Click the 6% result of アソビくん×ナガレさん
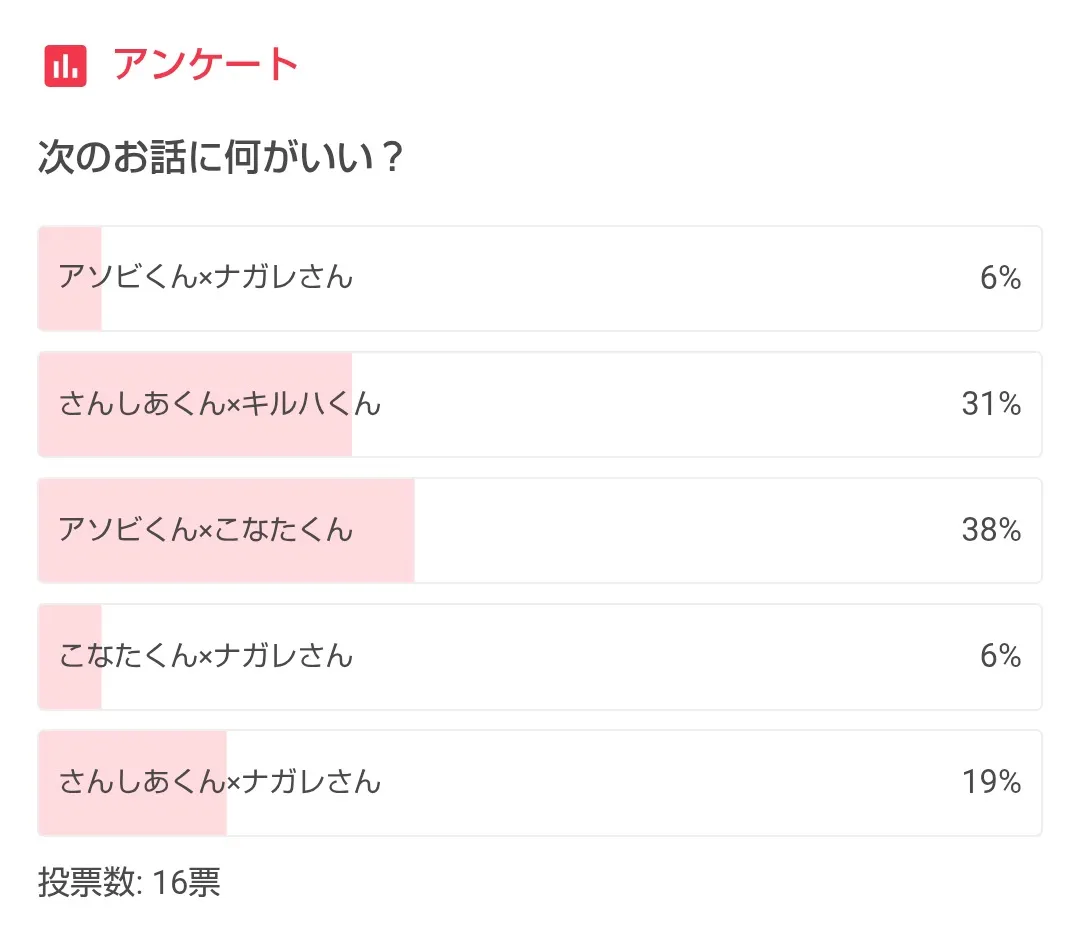 click(x=1000, y=278)
